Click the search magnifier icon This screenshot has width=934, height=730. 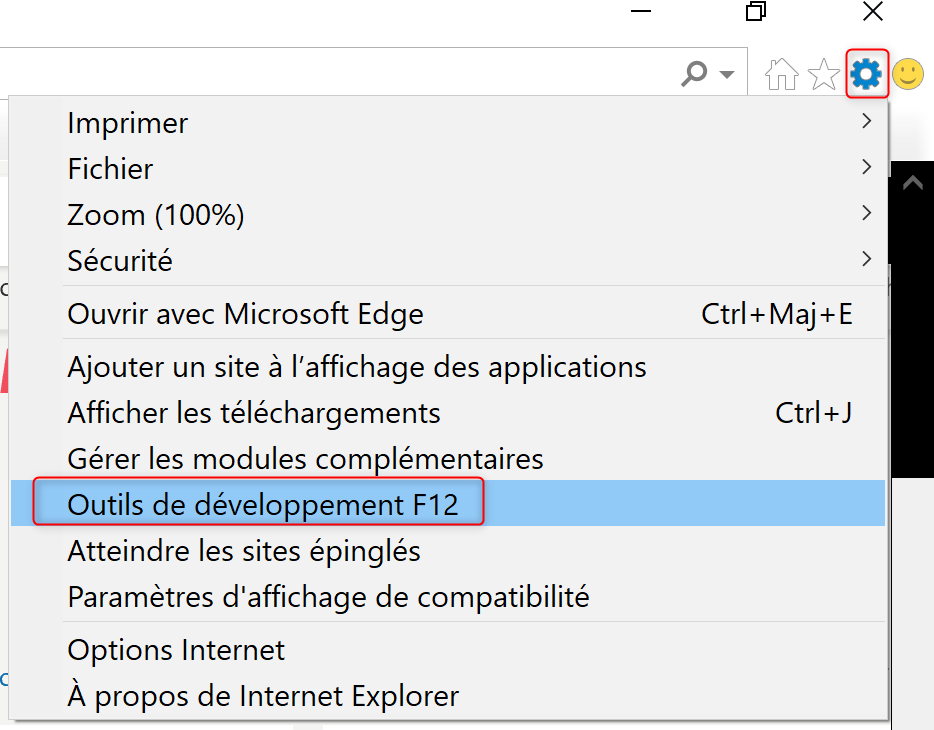coord(695,74)
